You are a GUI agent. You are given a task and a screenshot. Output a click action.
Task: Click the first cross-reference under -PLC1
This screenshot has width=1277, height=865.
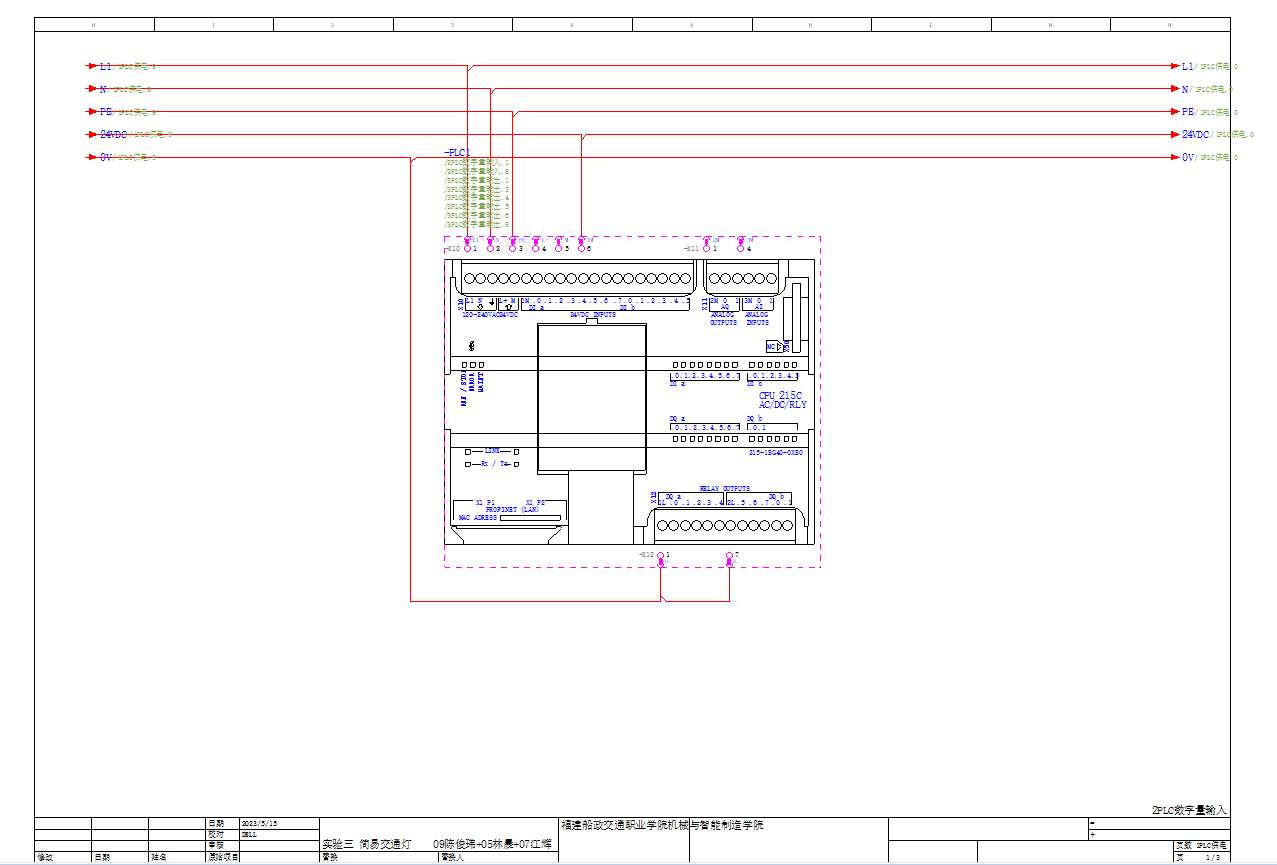[477, 162]
